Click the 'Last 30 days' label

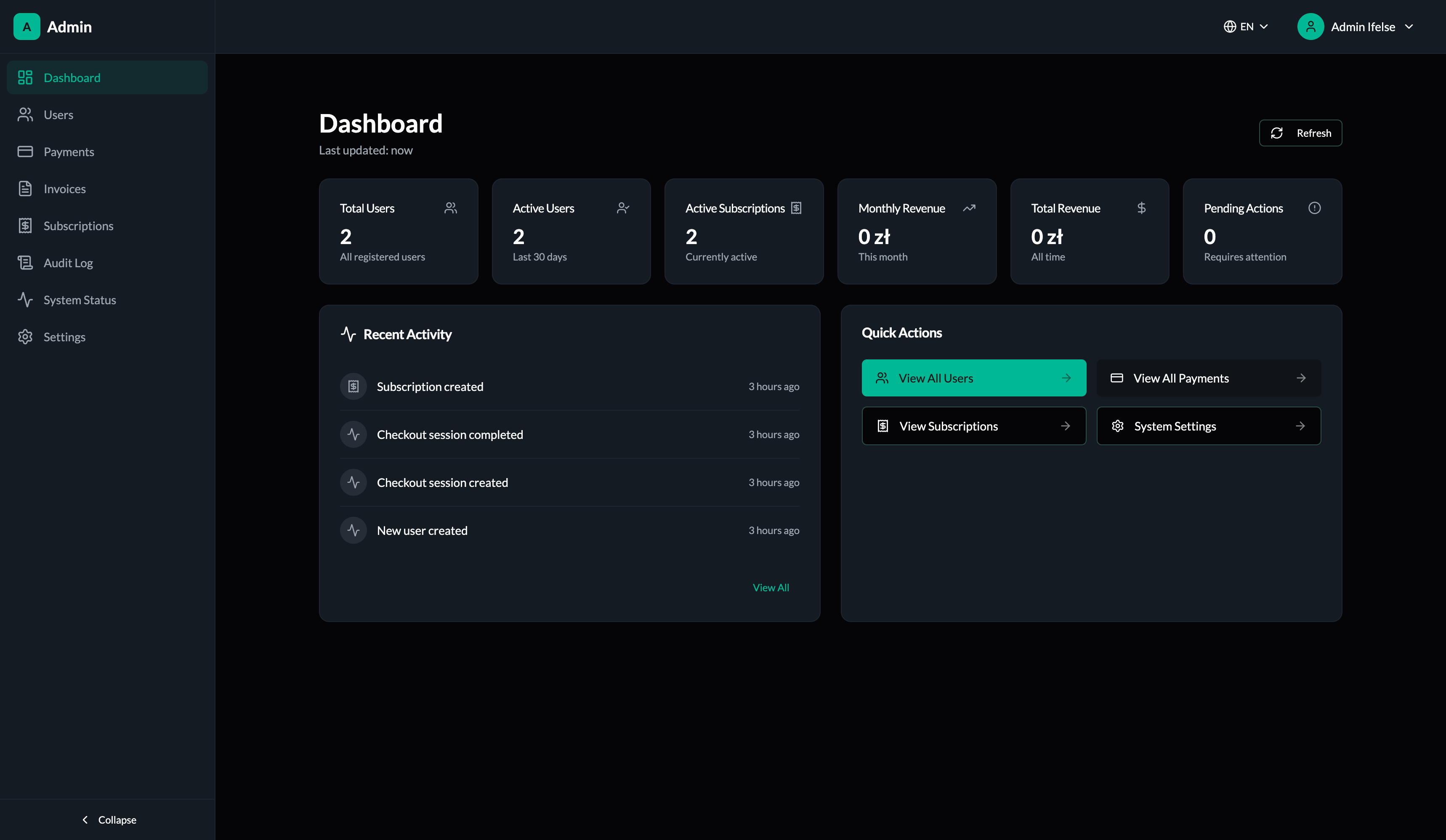(540, 257)
